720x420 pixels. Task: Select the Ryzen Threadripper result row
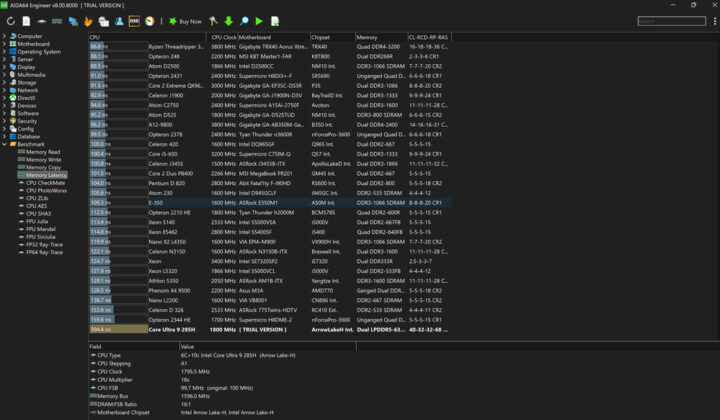[x=270, y=46]
